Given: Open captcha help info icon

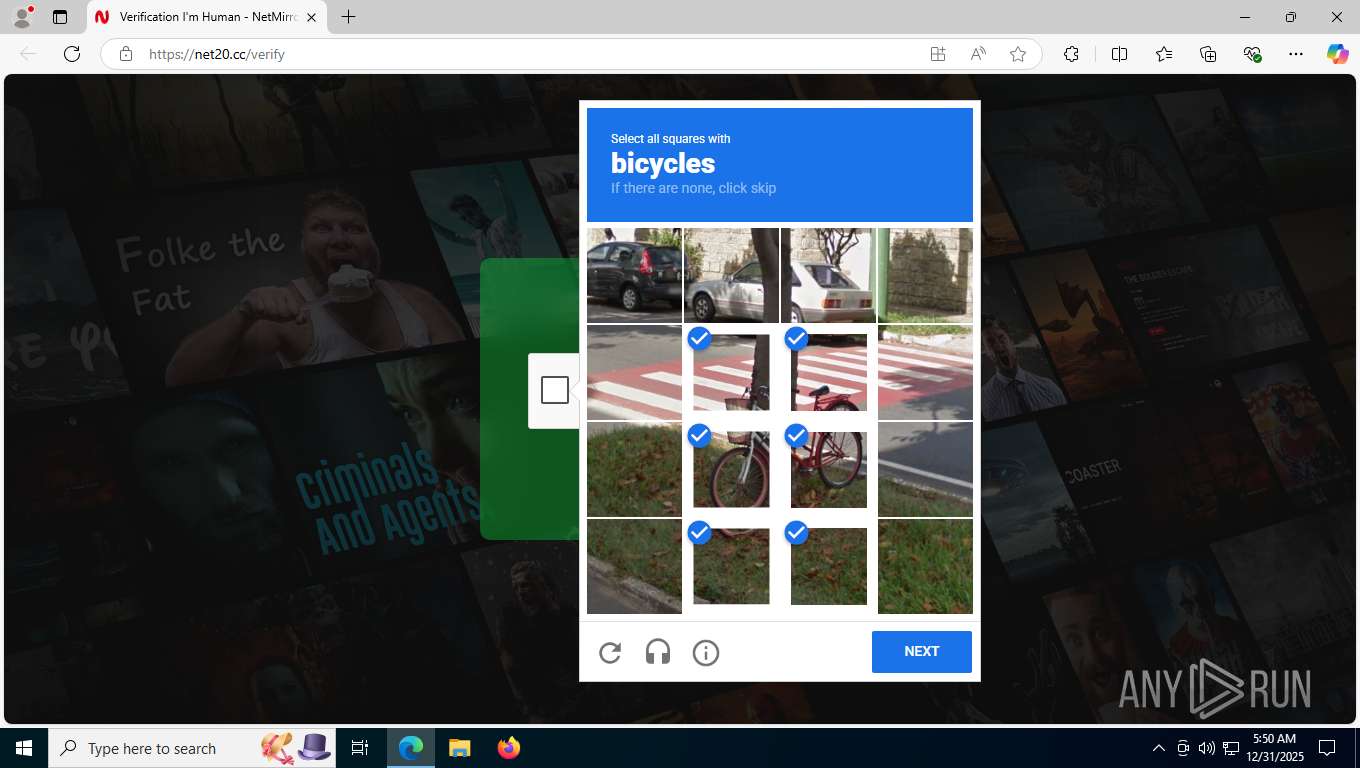Looking at the screenshot, I should pos(706,653).
